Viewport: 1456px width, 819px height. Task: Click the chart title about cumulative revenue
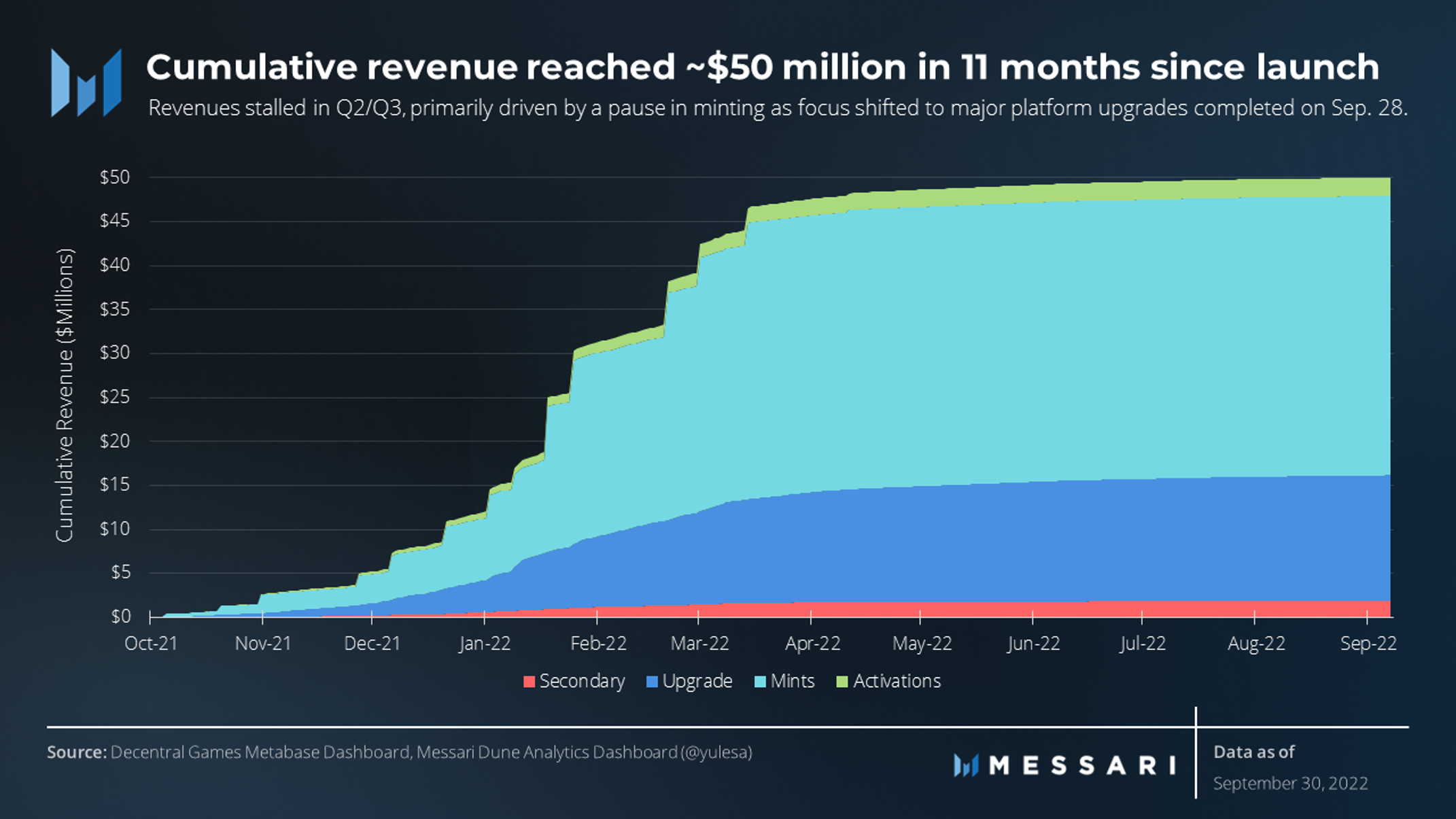coord(762,67)
